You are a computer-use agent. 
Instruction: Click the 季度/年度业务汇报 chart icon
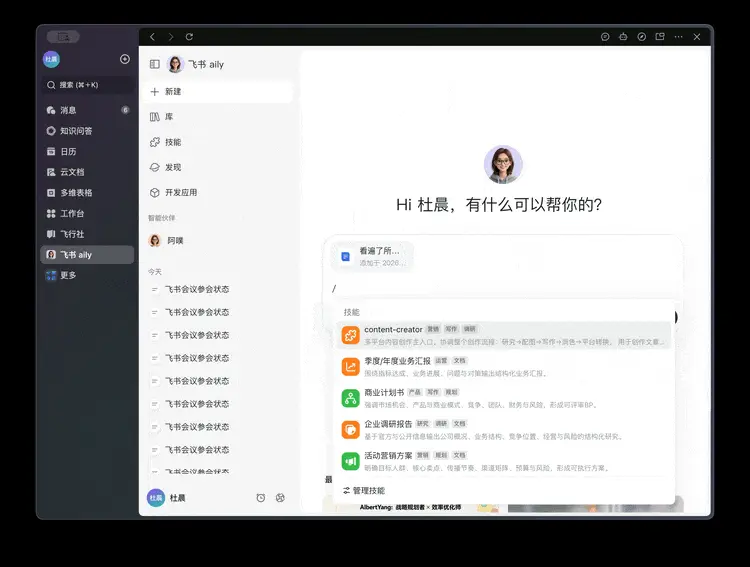[351, 367]
